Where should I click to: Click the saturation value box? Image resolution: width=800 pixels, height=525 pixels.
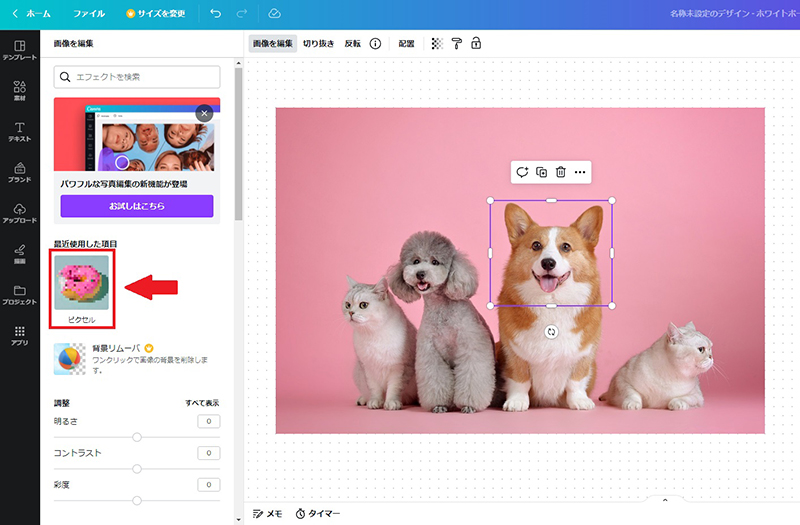tap(209, 485)
